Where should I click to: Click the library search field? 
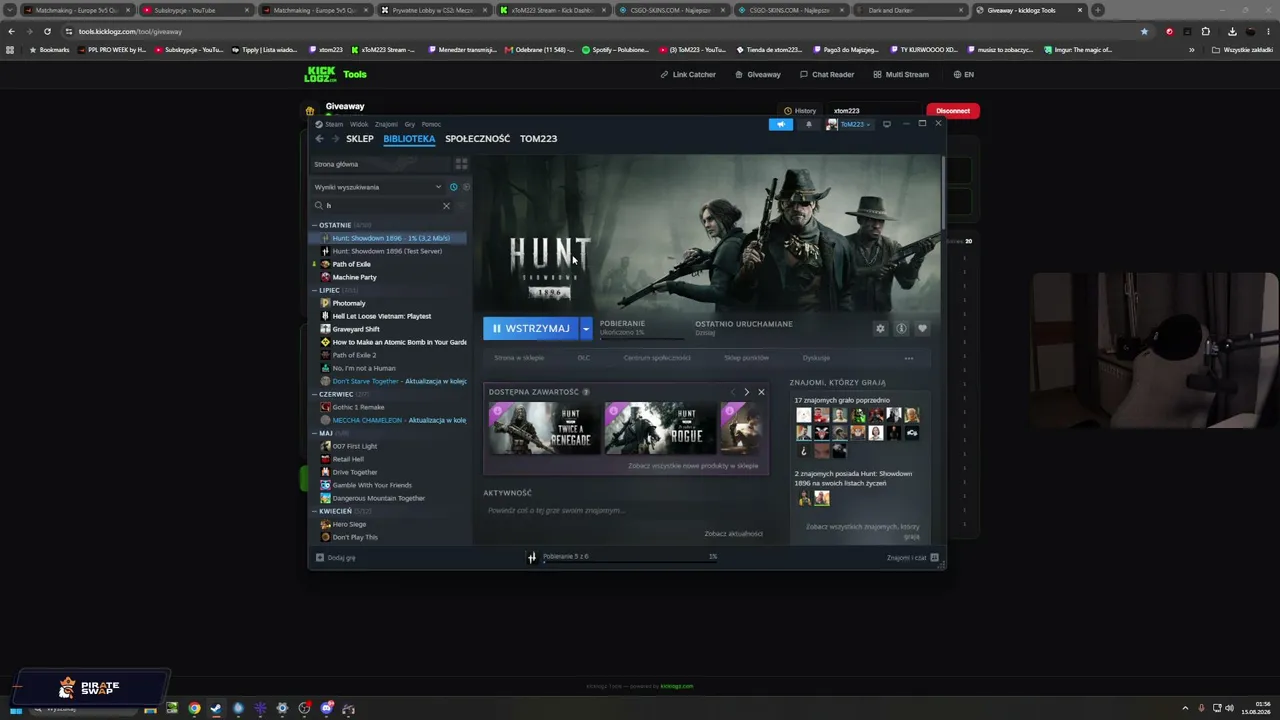point(383,206)
